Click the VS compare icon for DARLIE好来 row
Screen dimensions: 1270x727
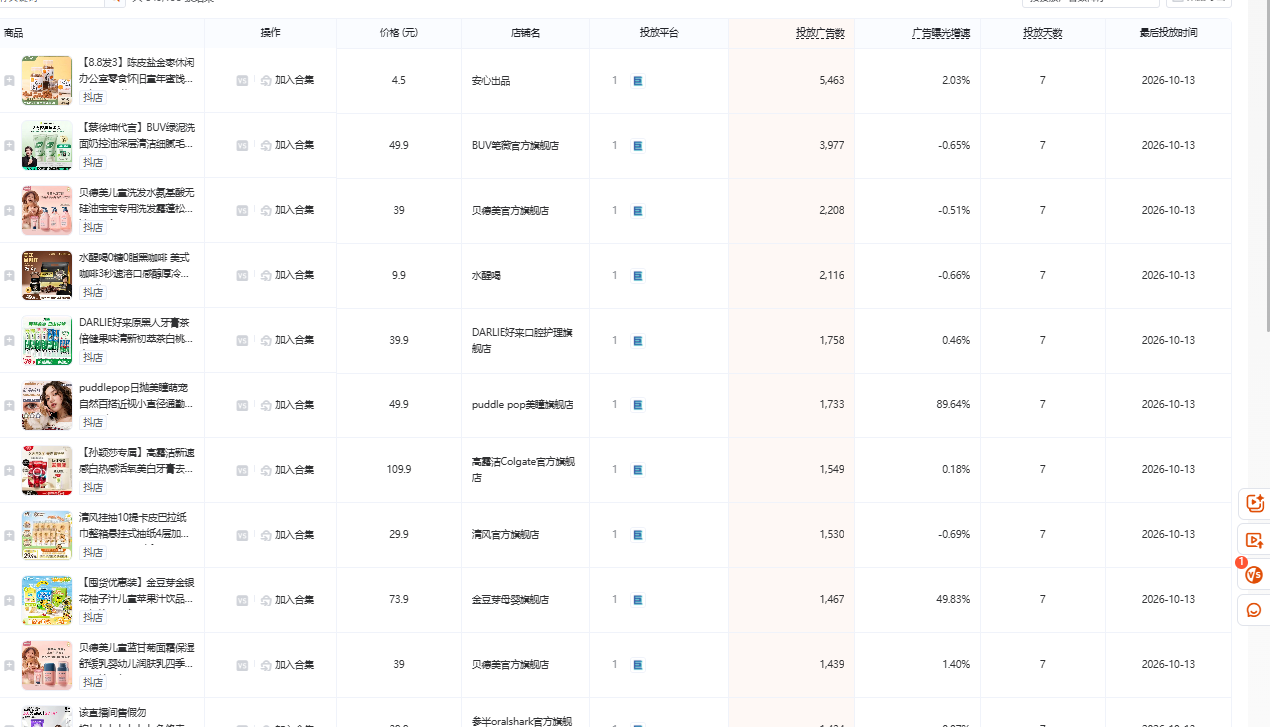point(242,340)
